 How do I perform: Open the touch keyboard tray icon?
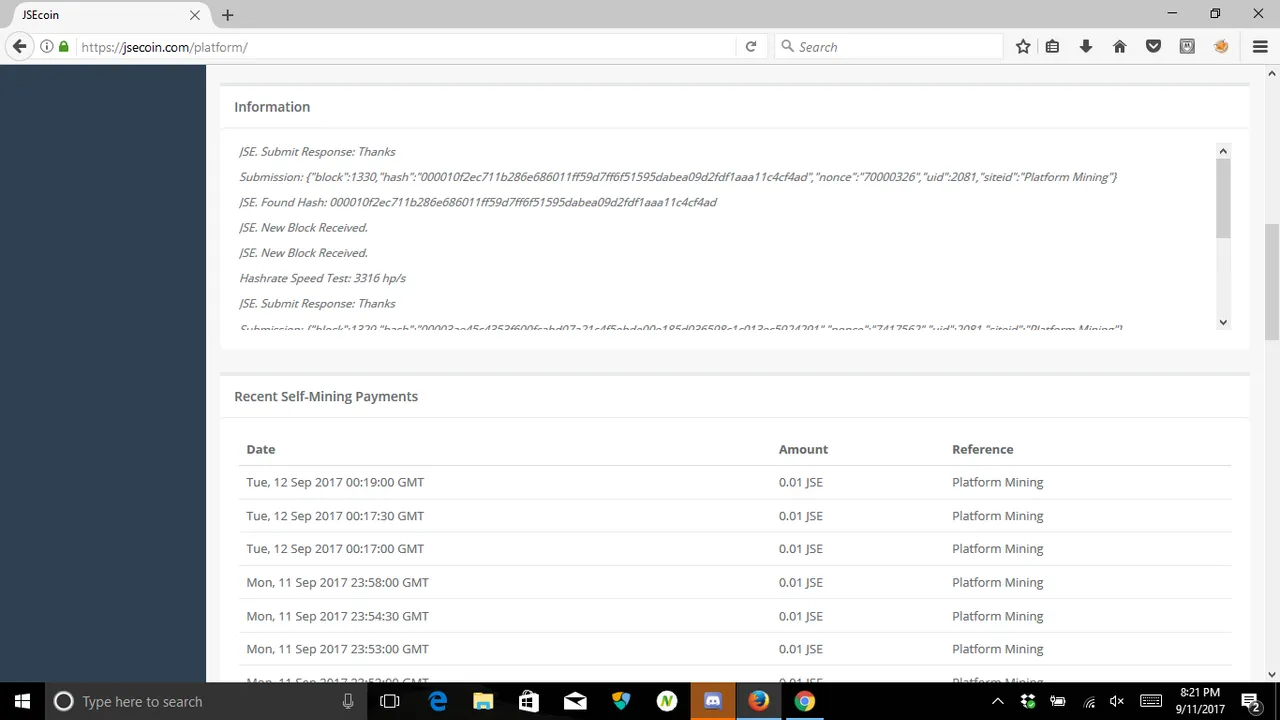point(1150,701)
